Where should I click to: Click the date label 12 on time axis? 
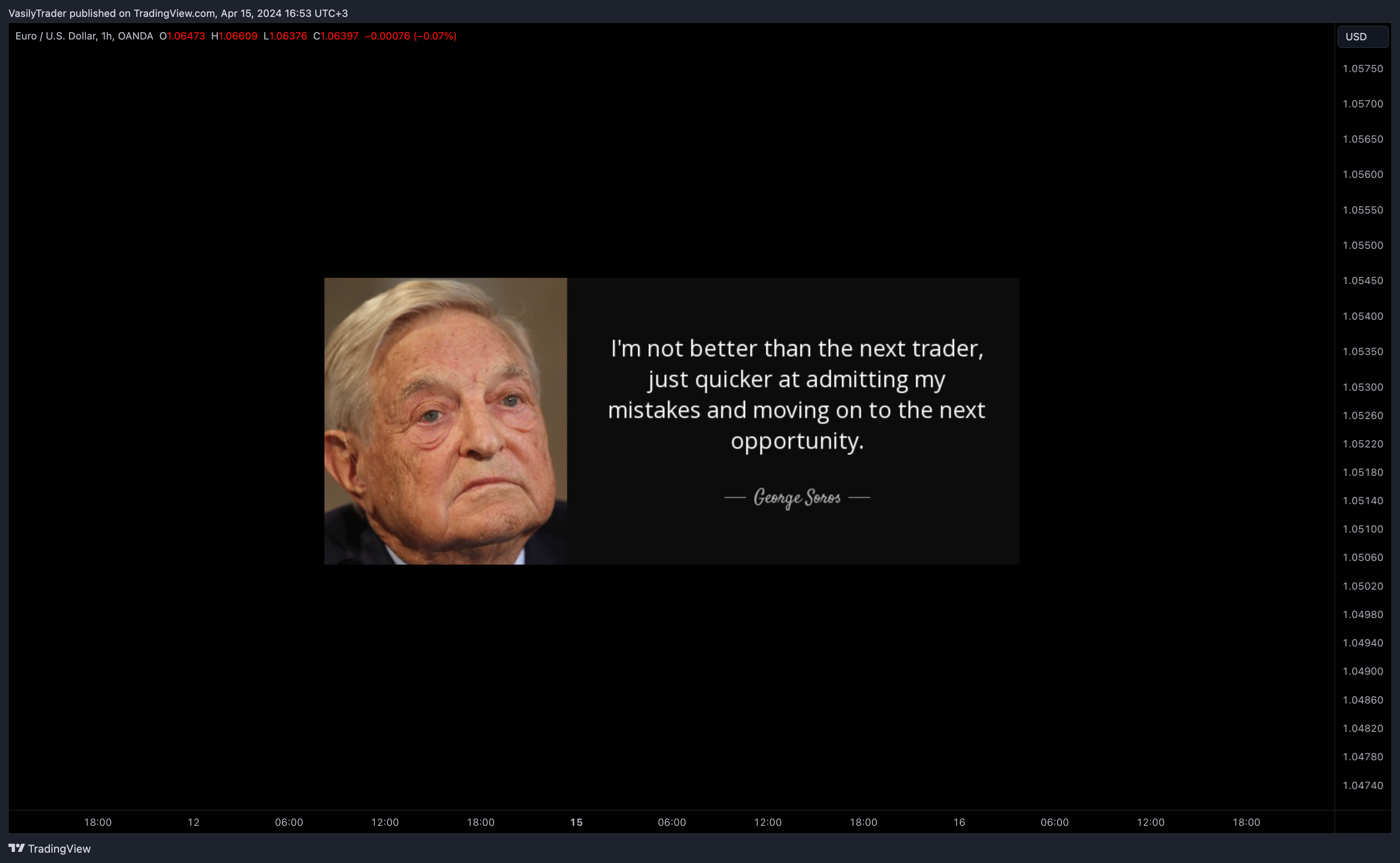click(x=194, y=822)
